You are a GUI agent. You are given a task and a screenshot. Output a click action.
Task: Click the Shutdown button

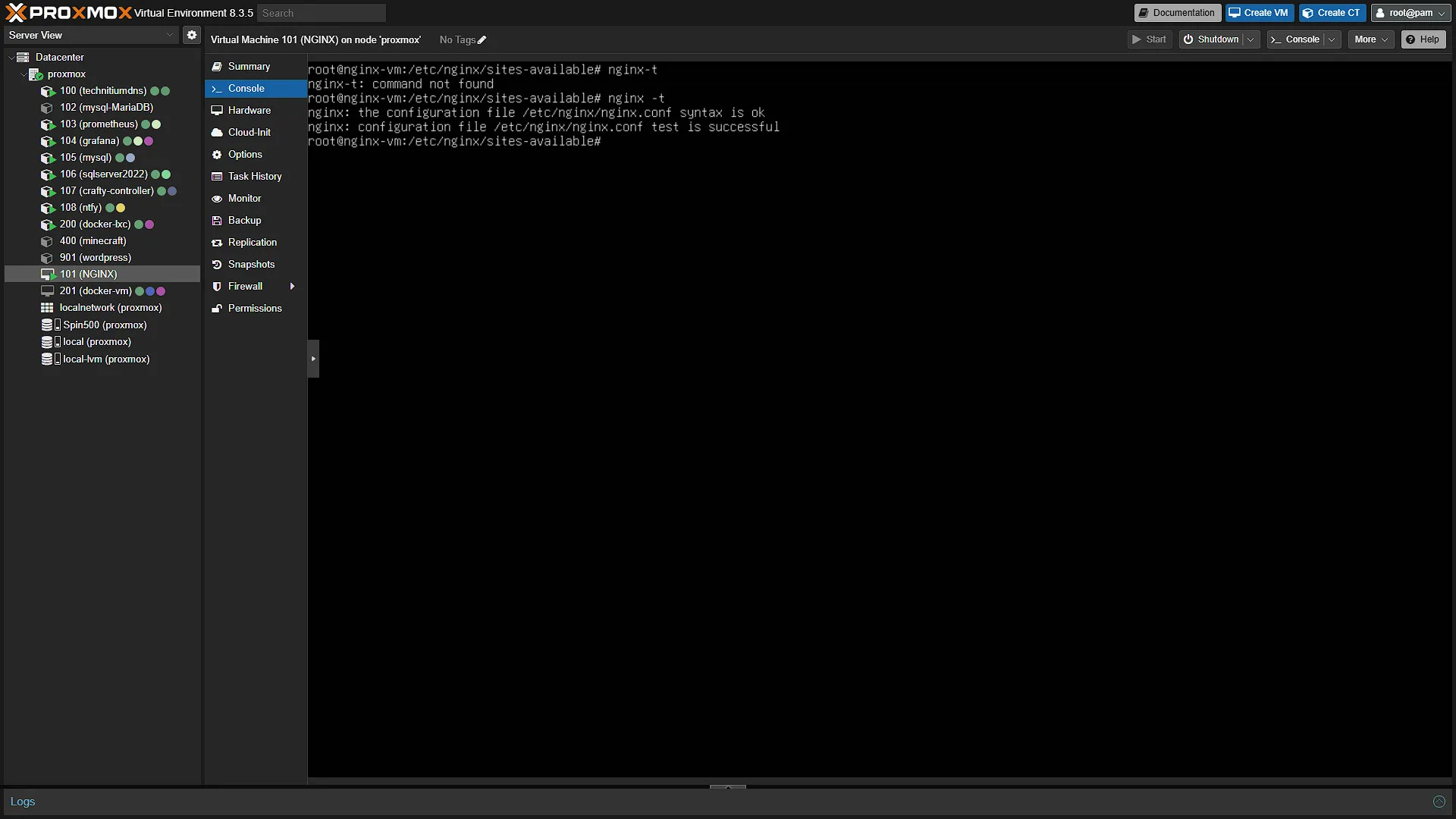(1211, 39)
